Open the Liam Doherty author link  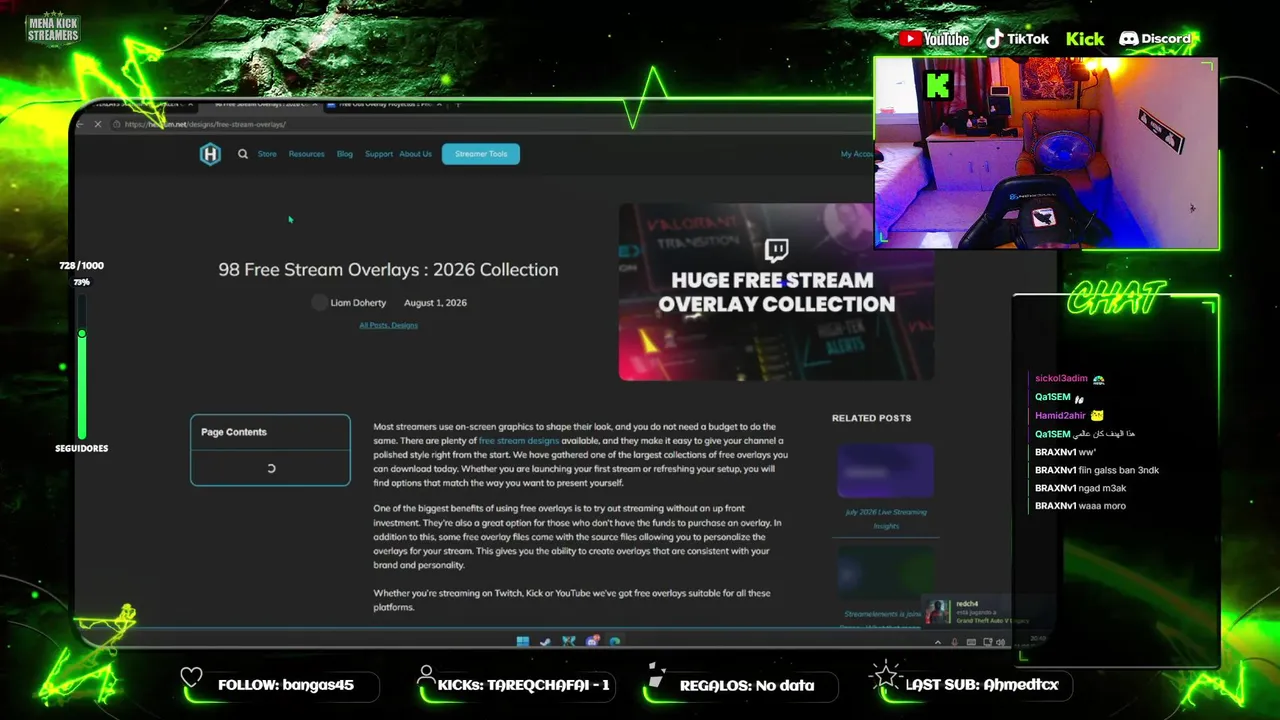pyautogui.click(x=358, y=302)
